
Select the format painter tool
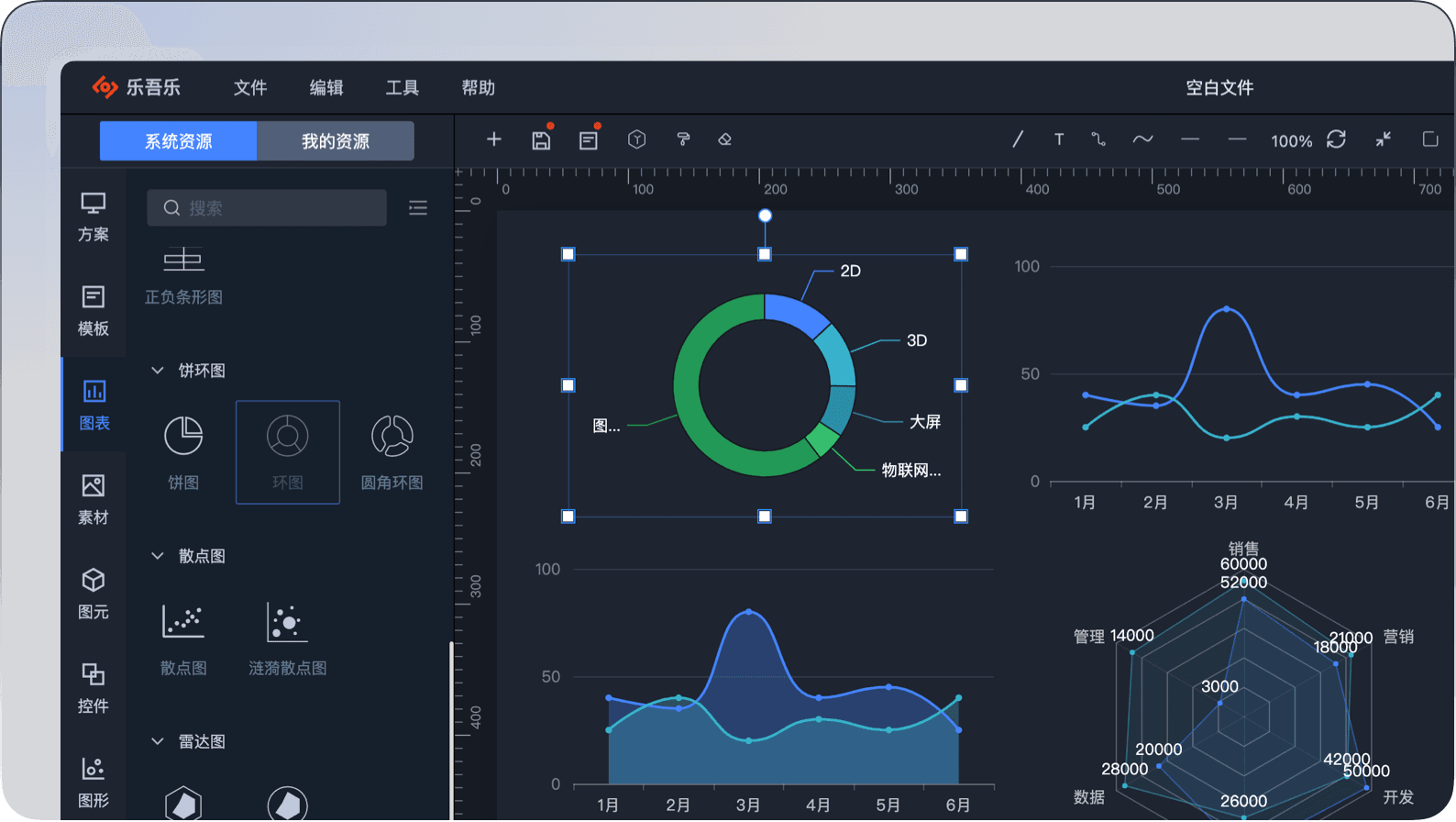(x=683, y=139)
